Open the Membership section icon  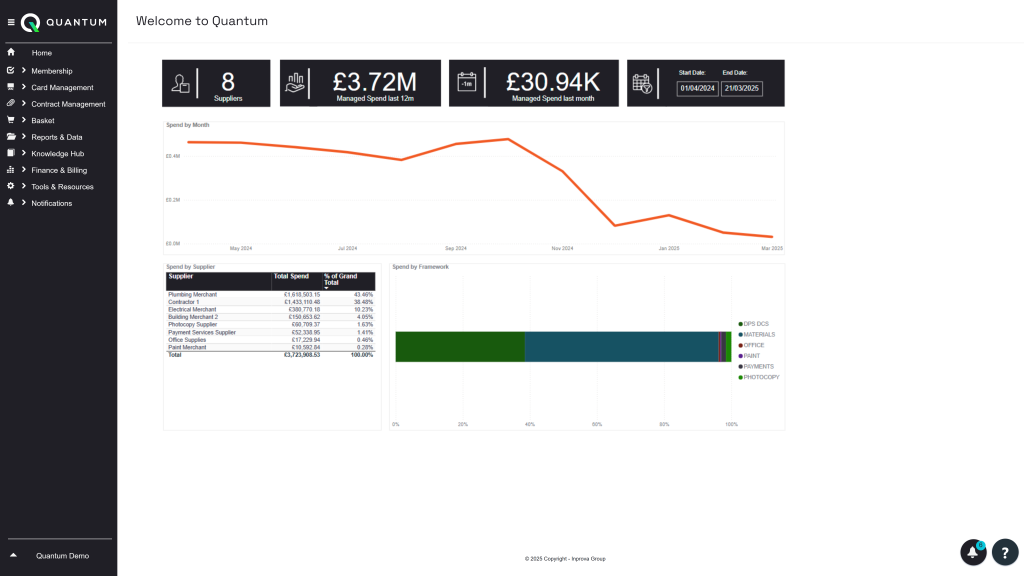(10, 70)
